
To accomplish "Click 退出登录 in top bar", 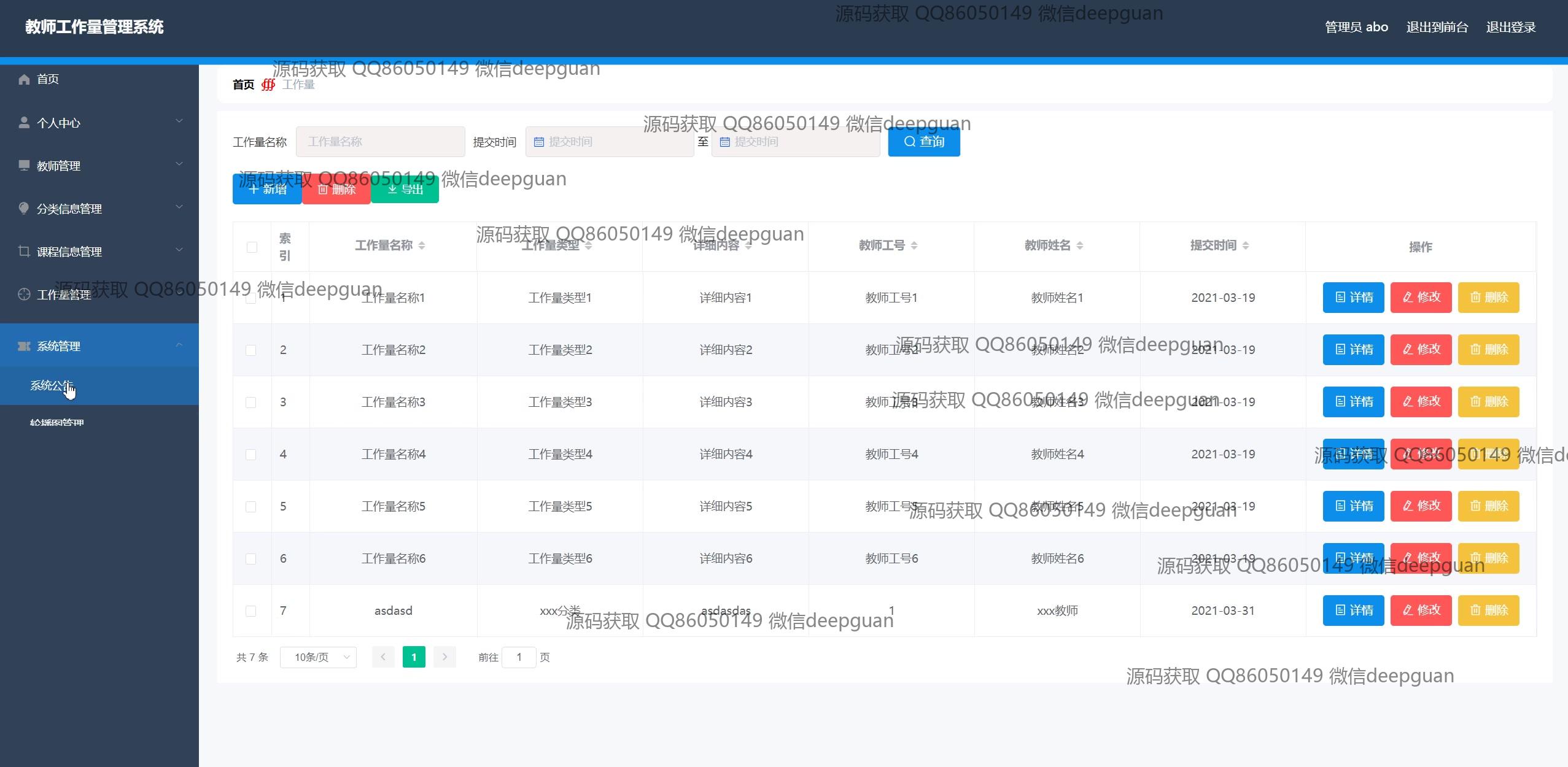I will point(1511,27).
